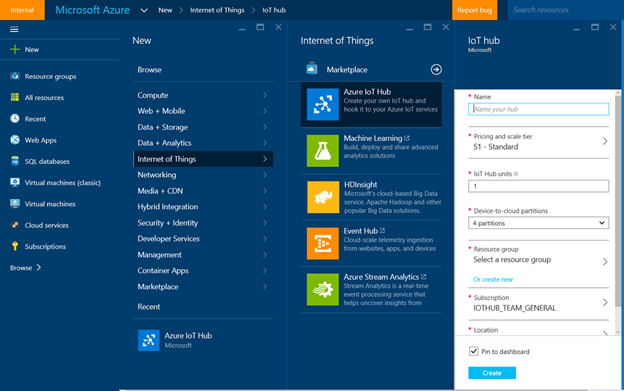Open Resource groups cube icon
This screenshot has width=624, height=391.
(15, 76)
